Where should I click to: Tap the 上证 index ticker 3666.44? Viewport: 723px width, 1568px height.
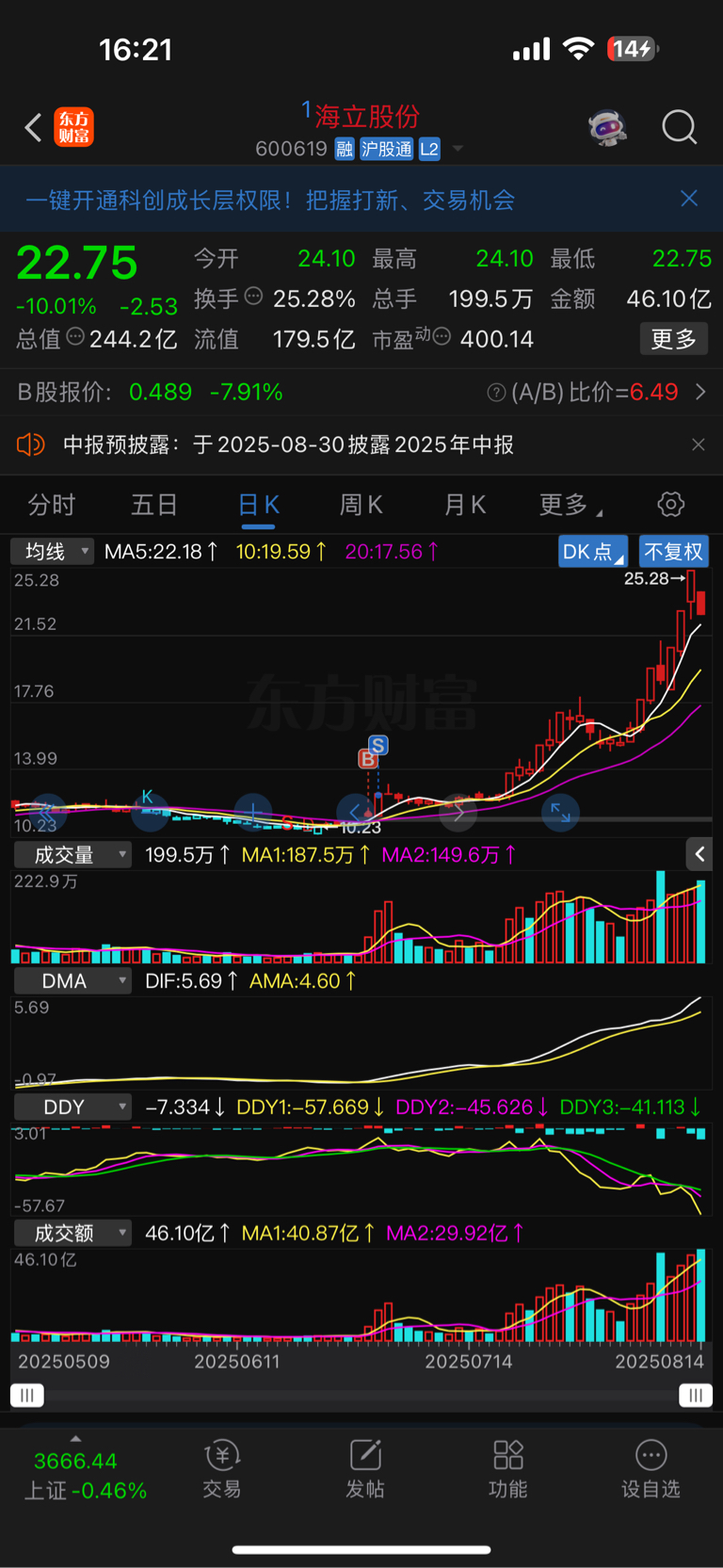click(x=75, y=1462)
